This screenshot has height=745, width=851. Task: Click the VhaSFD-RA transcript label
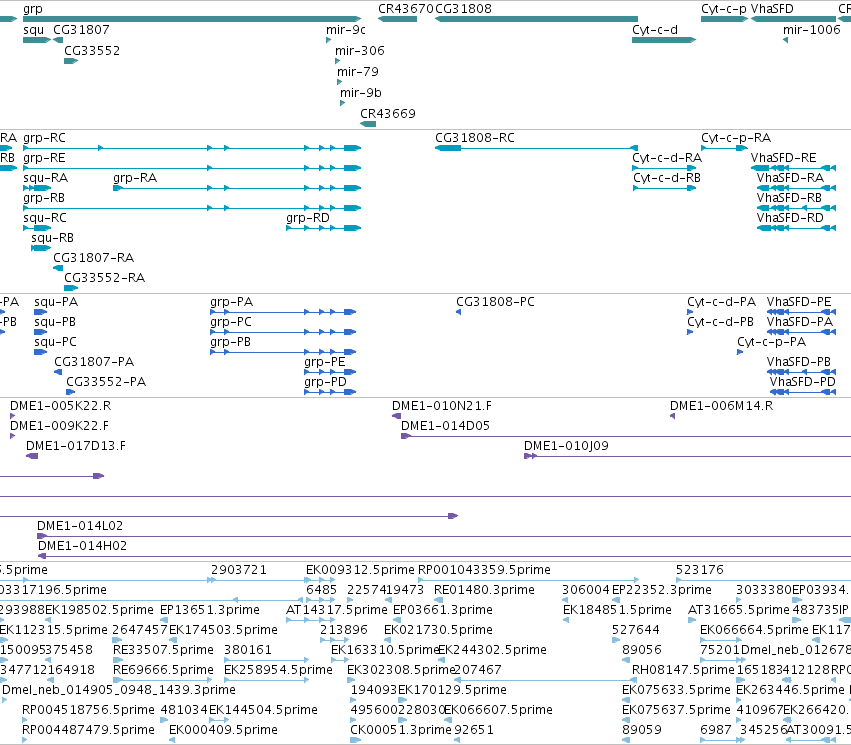point(790,178)
